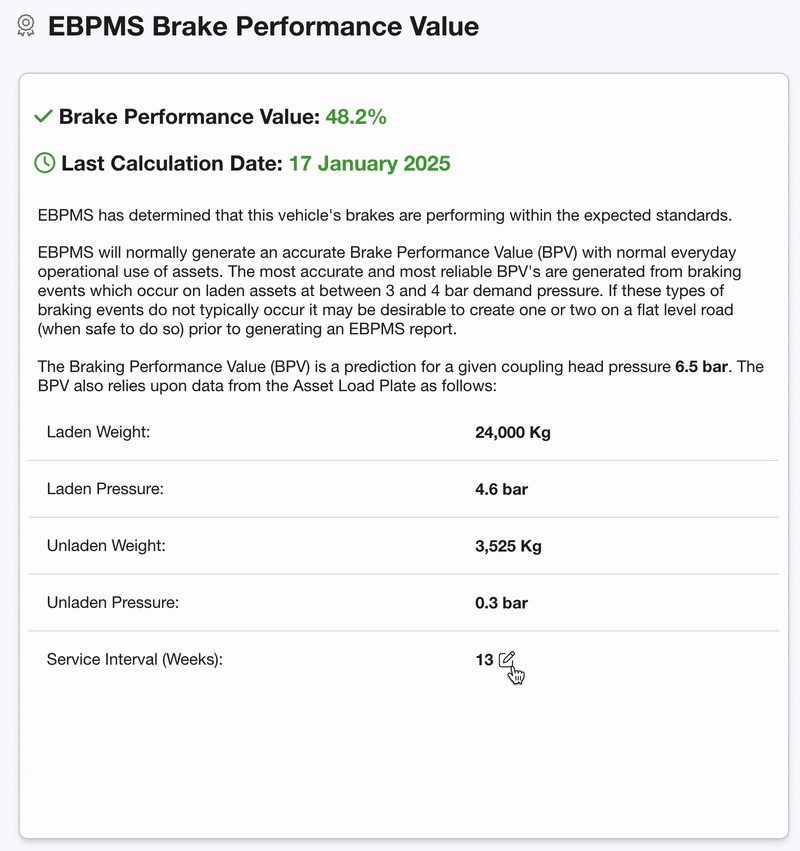Image resolution: width=800 pixels, height=851 pixels.
Task: Click the Last Calculation Date label
Action: 171,163
